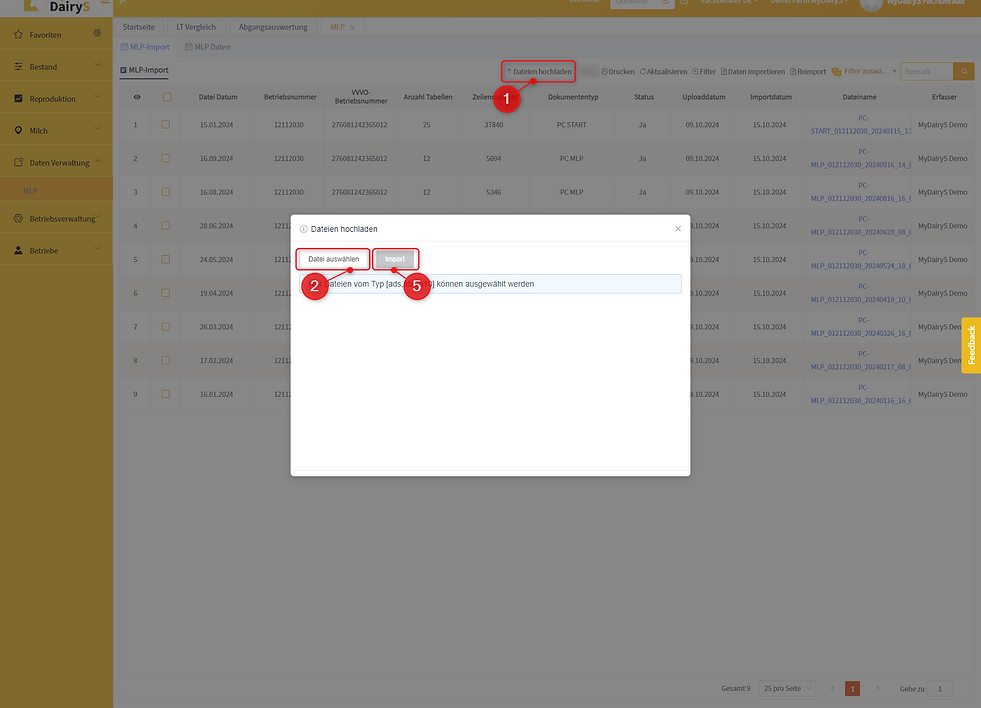Select the MLP sidebar subitem
This screenshot has height=708, width=981.
56,190
